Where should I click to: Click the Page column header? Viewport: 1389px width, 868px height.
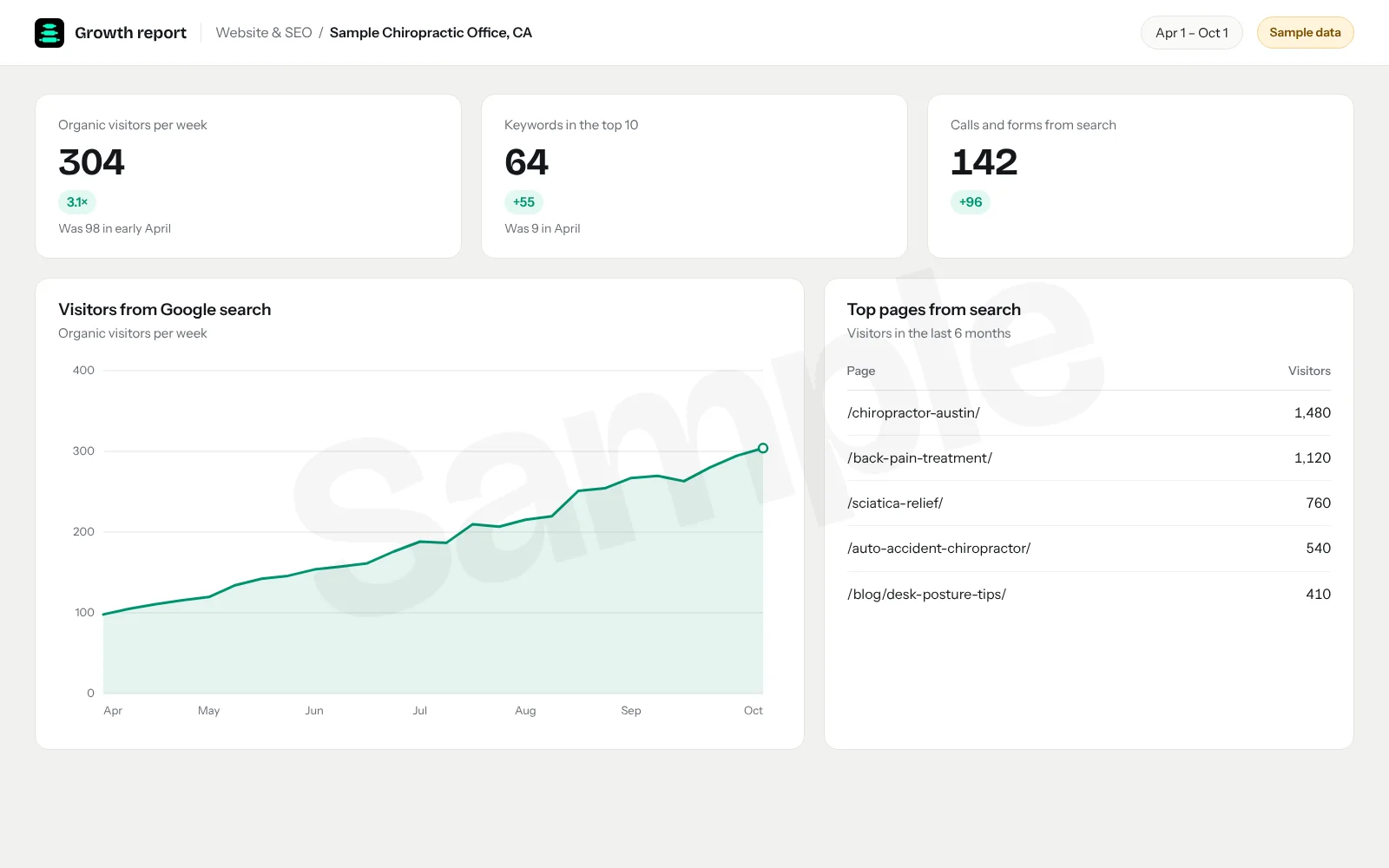(861, 371)
